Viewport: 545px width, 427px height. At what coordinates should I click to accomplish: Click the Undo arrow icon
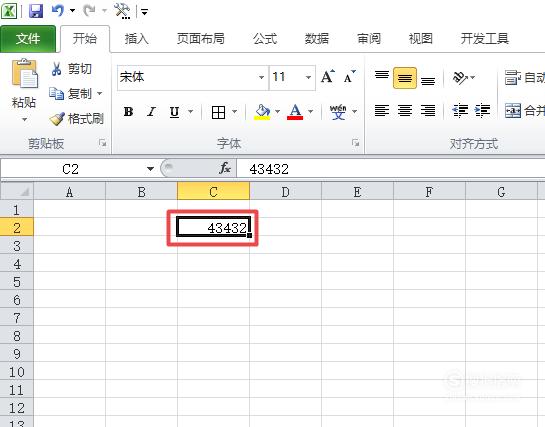point(58,10)
